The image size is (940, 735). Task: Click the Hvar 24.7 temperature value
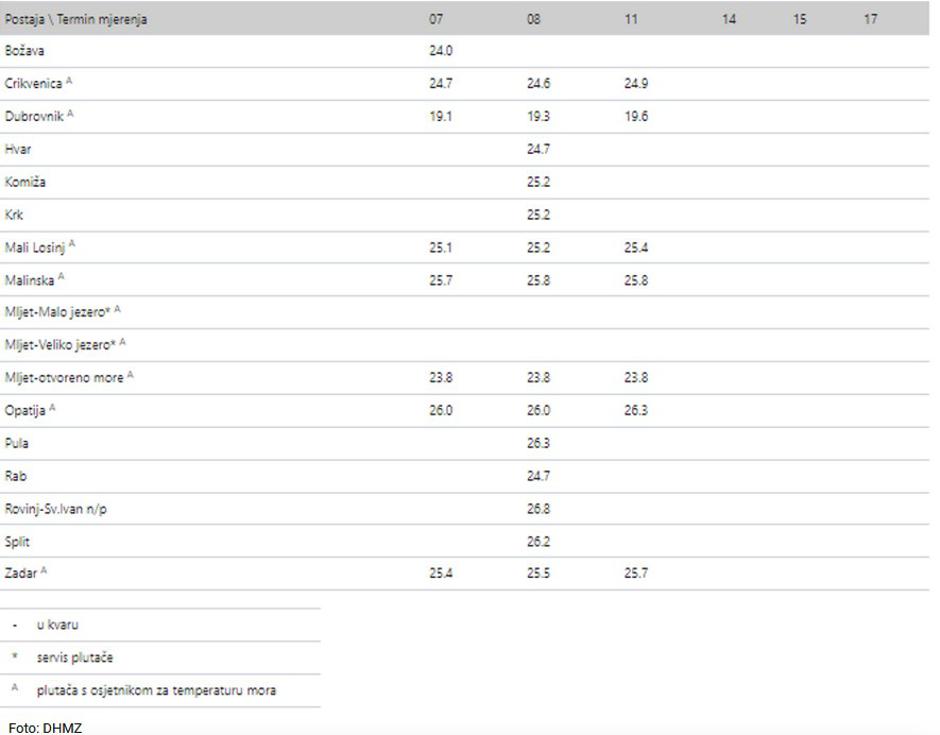coord(538,149)
